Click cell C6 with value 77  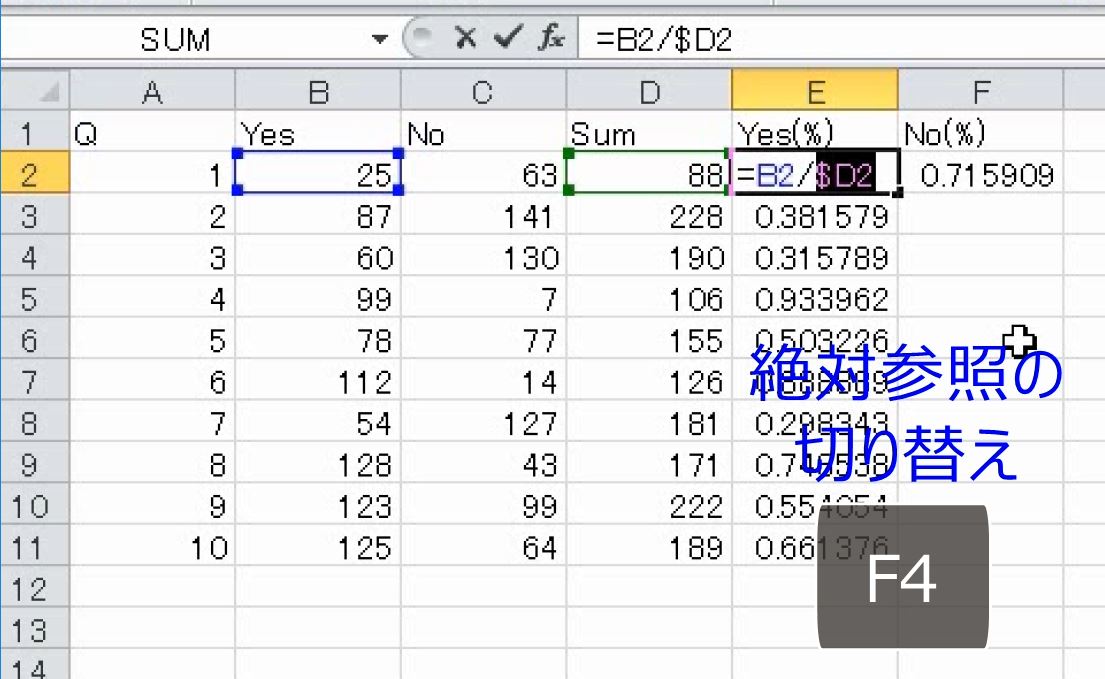483,339
